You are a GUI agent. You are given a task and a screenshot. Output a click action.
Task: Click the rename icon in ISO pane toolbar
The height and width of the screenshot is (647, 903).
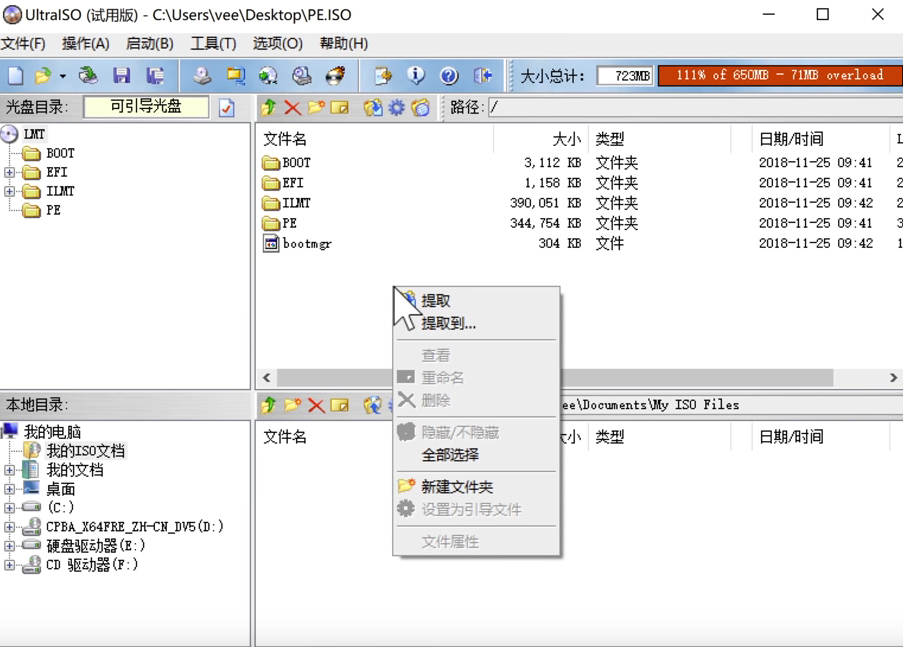point(340,108)
